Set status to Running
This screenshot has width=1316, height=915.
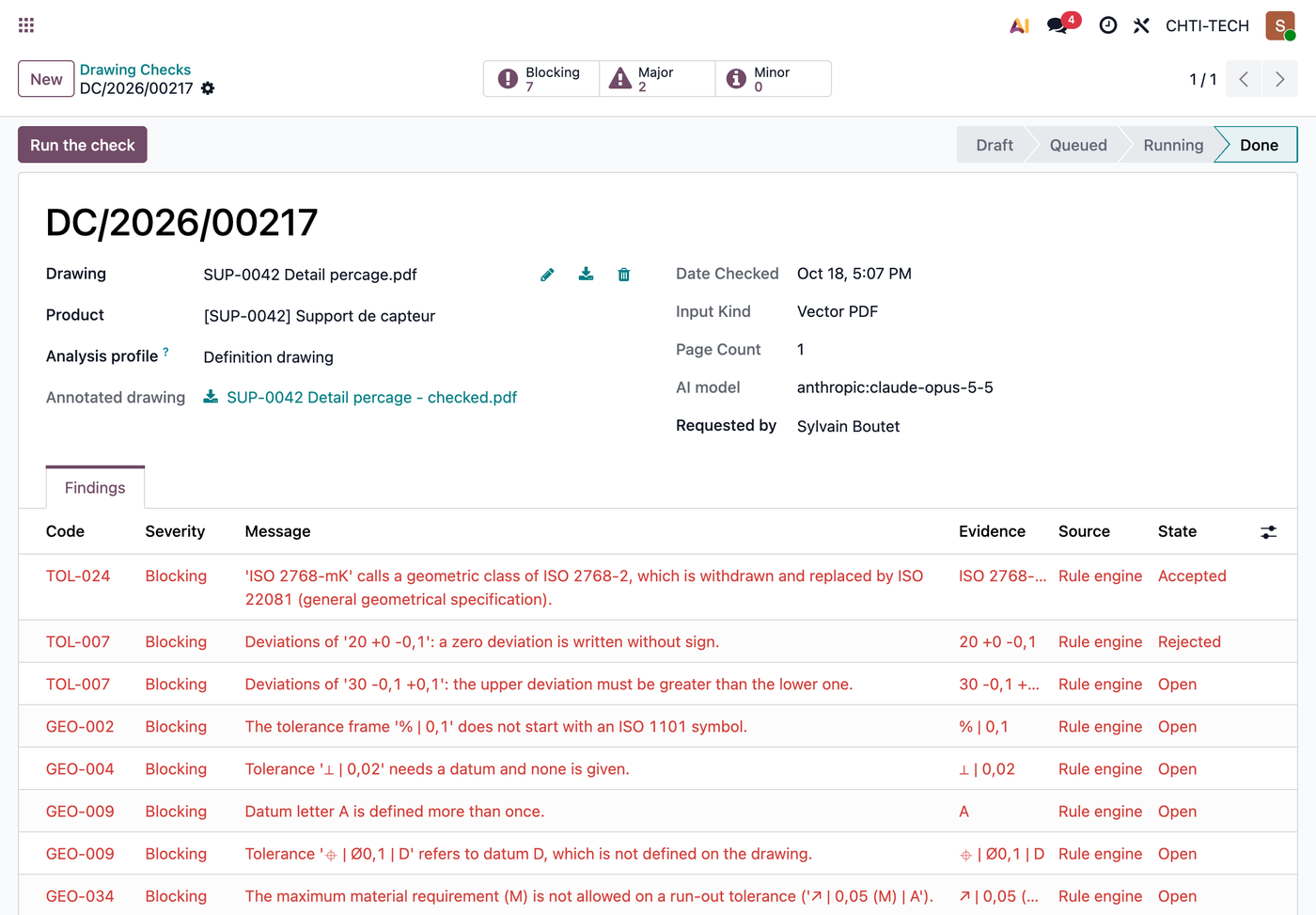[1172, 145]
